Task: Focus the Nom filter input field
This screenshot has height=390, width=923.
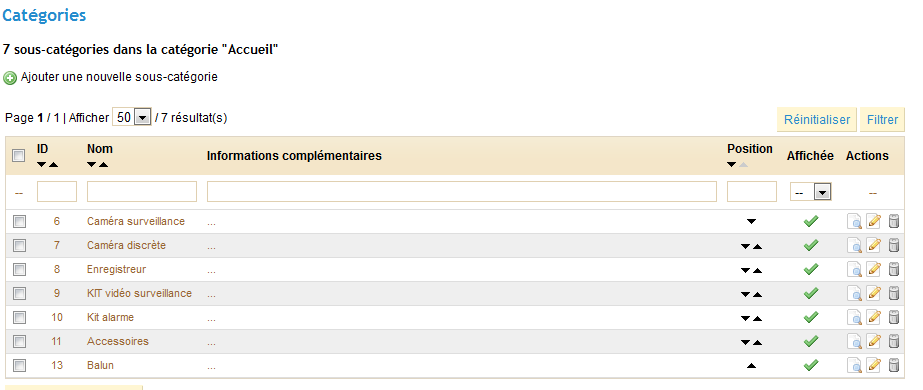Action: (142, 192)
